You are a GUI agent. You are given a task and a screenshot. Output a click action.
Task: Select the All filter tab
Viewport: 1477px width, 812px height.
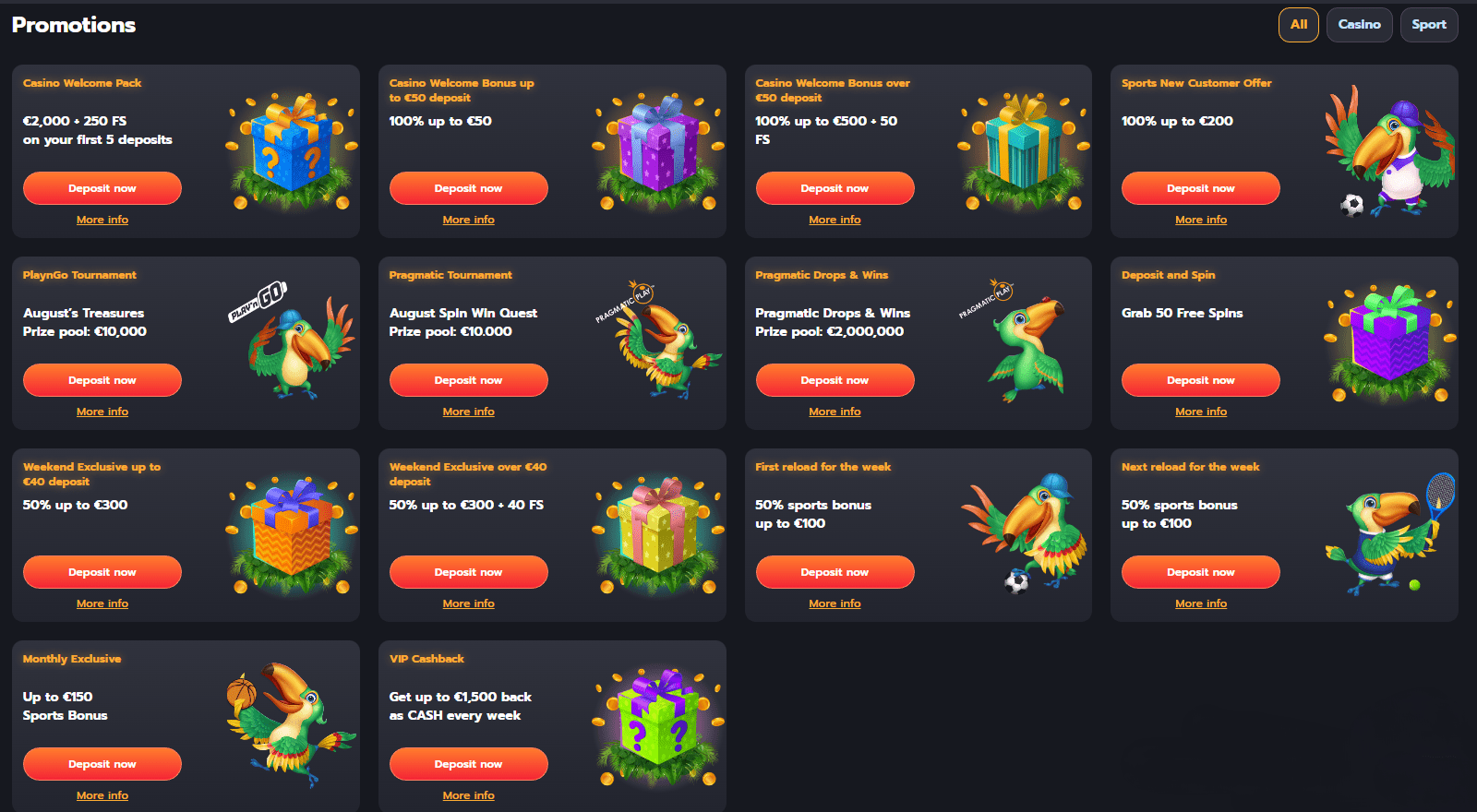point(1299,25)
